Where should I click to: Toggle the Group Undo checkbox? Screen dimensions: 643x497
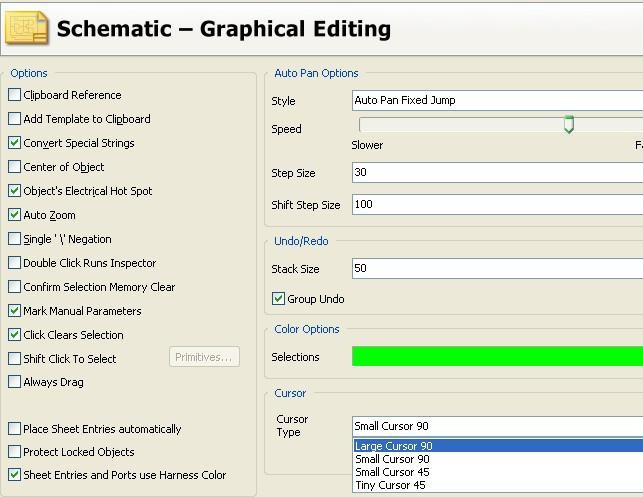point(279,299)
